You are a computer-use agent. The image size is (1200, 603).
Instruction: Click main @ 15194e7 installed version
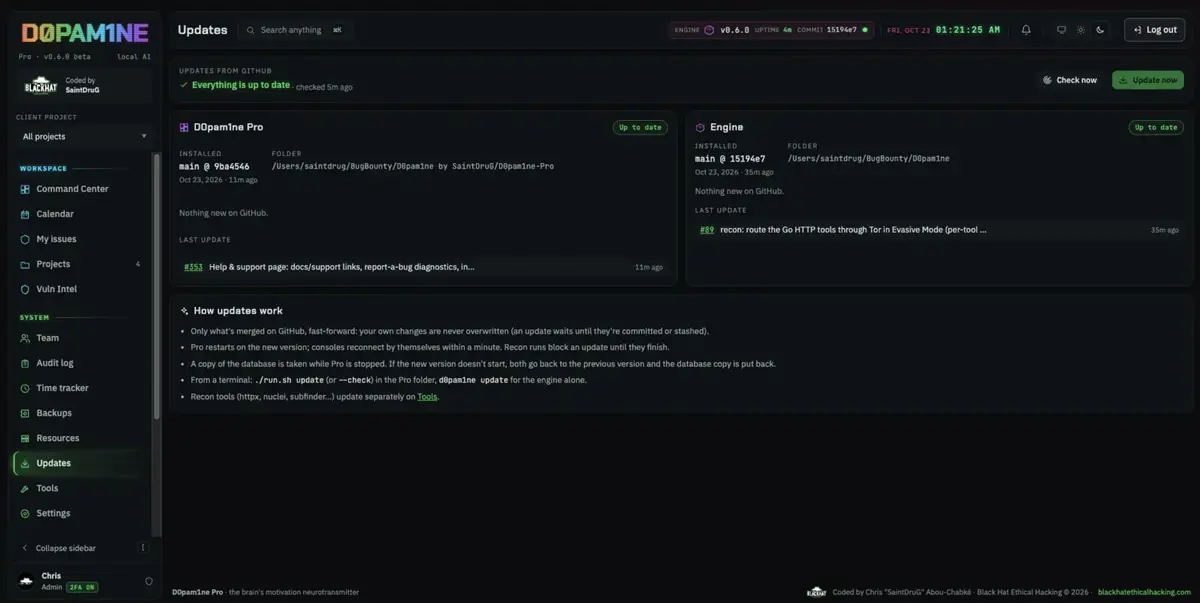[x=730, y=158]
